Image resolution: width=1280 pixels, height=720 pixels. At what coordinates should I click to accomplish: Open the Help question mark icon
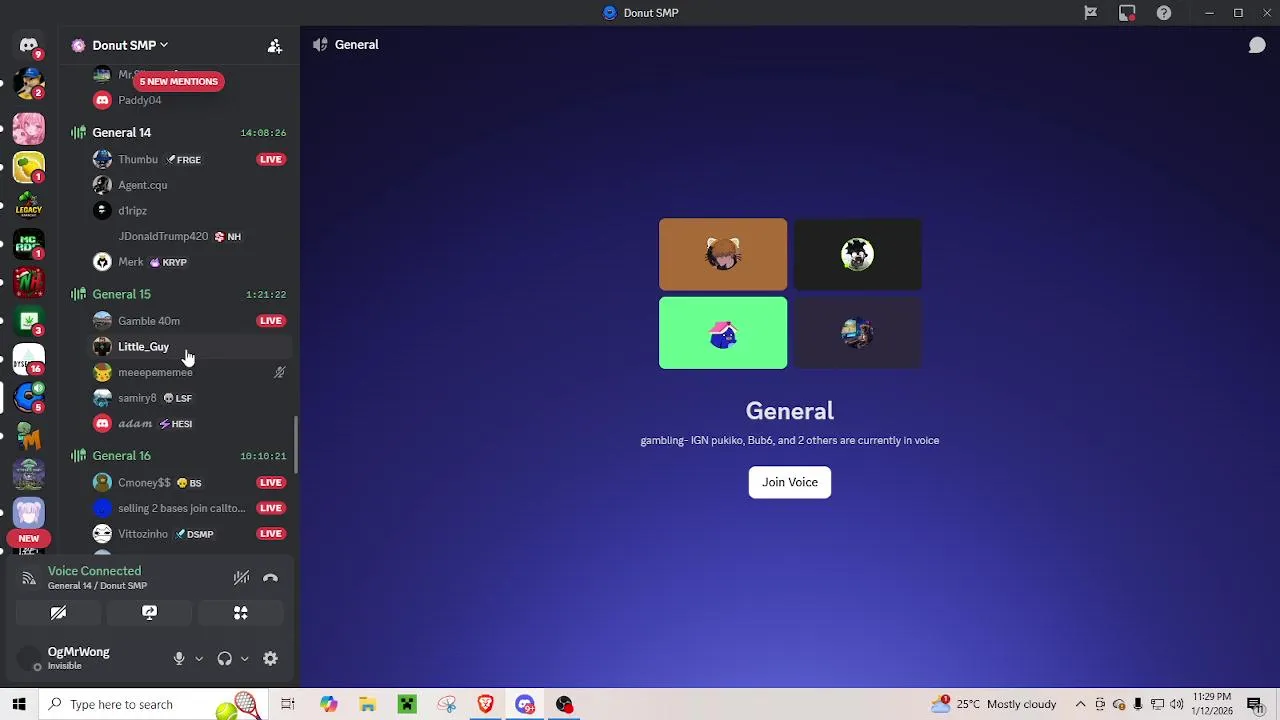(1164, 13)
